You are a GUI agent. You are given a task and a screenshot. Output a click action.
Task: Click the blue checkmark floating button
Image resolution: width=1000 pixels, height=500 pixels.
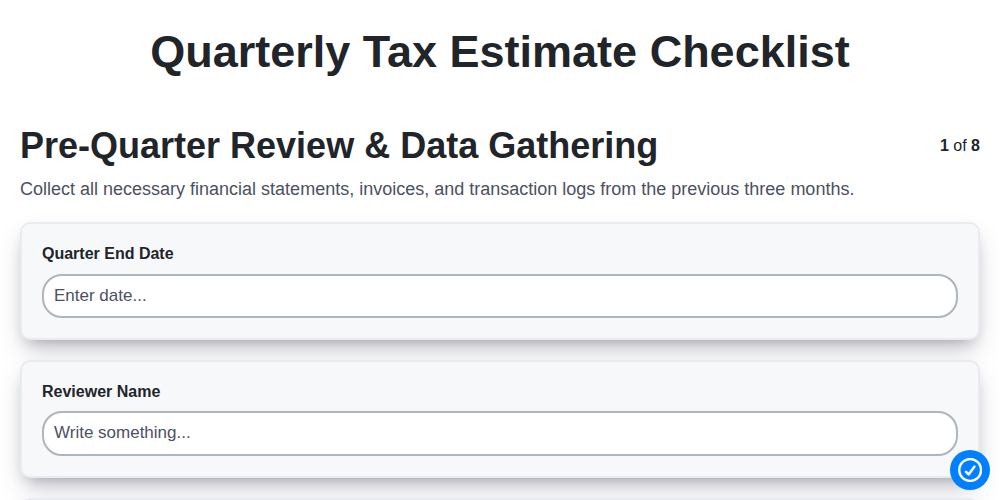pyautogui.click(x=969, y=470)
